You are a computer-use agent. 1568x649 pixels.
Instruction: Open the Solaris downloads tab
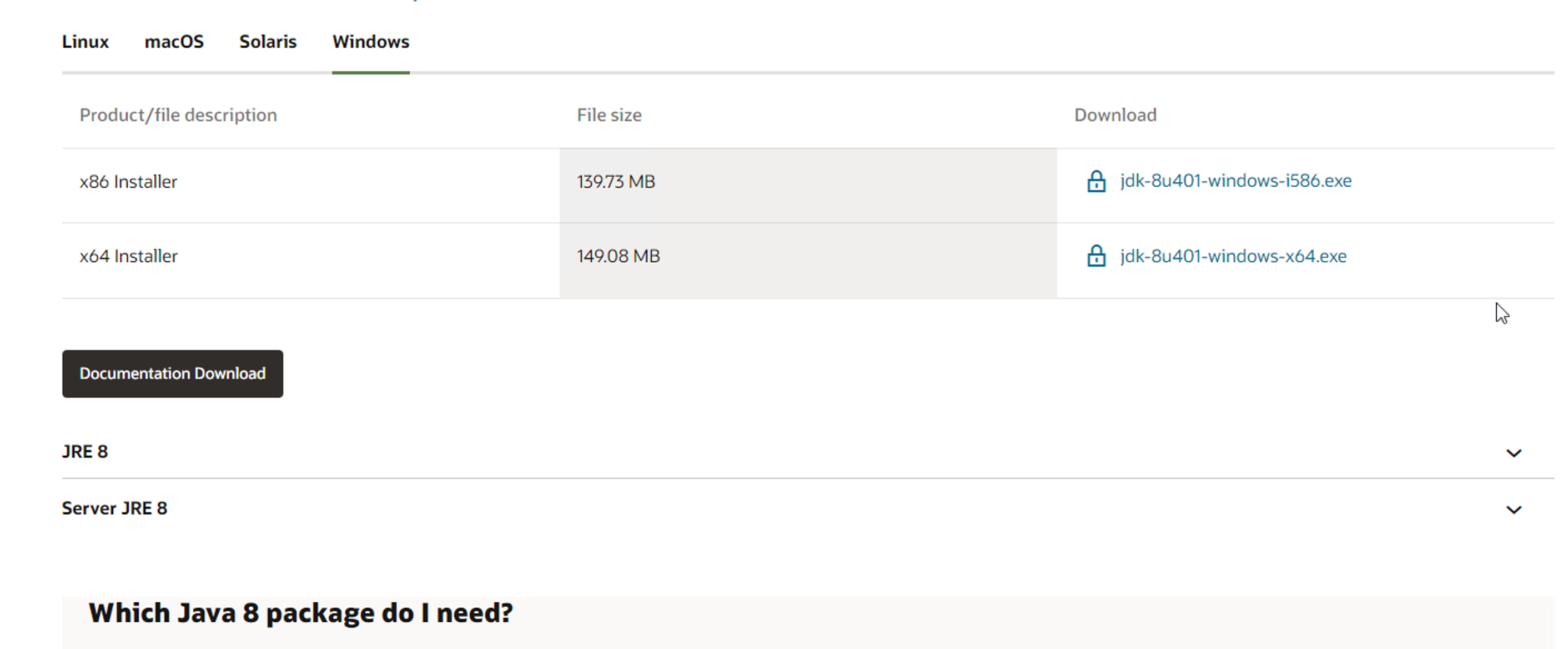(268, 42)
